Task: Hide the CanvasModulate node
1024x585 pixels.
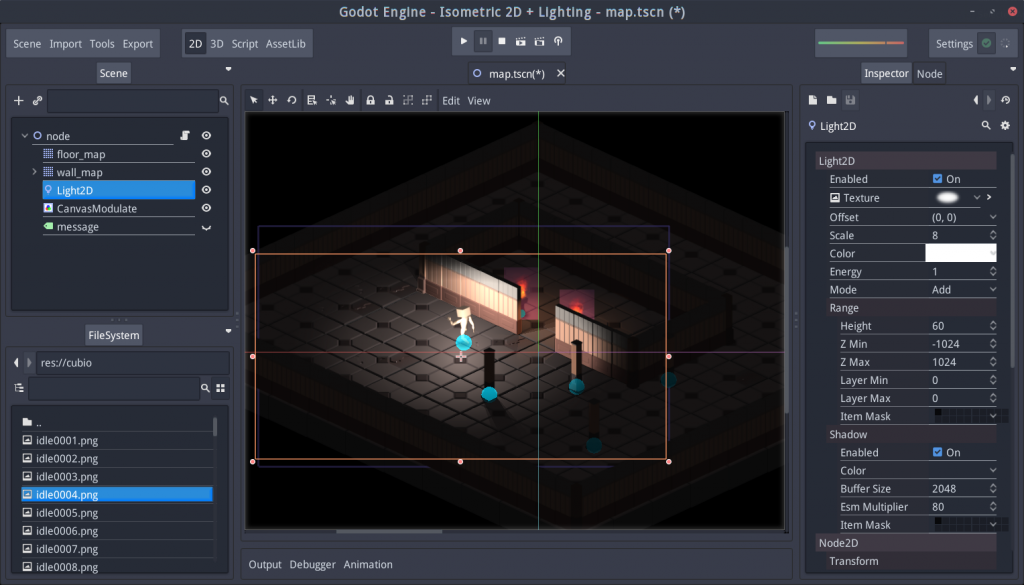Action: click(206, 208)
